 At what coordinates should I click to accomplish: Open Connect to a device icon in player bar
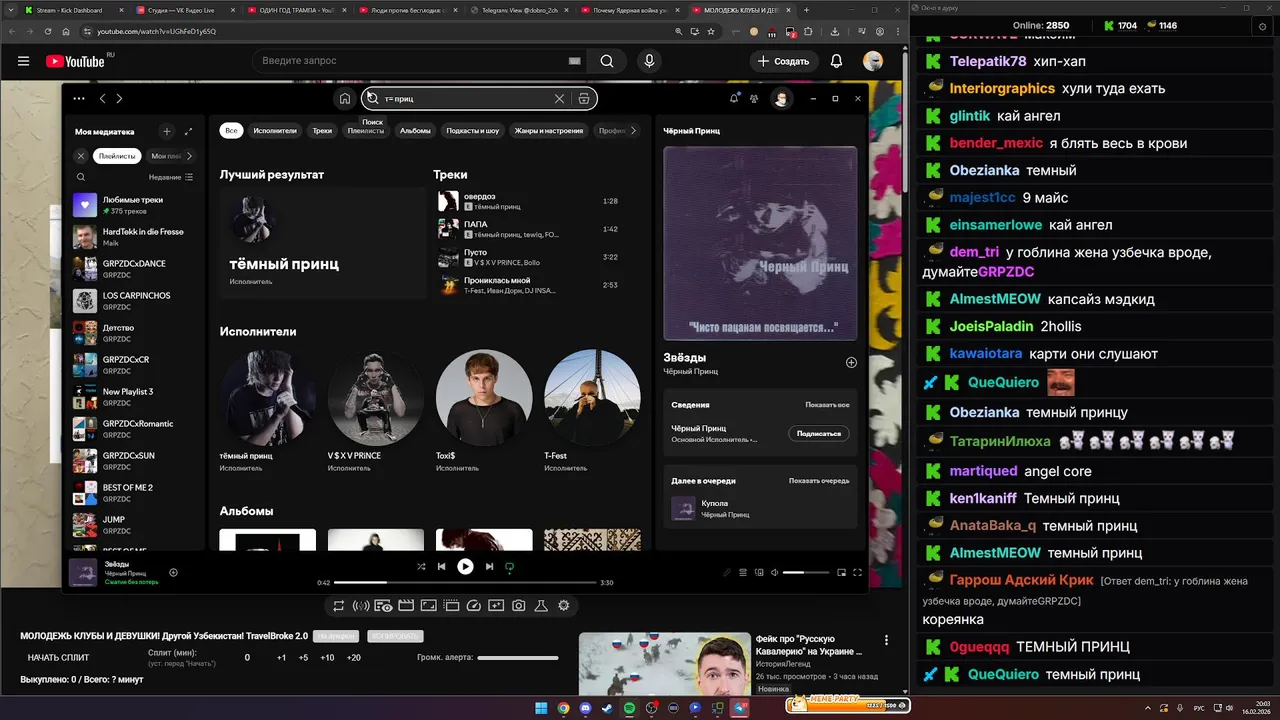click(x=759, y=572)
